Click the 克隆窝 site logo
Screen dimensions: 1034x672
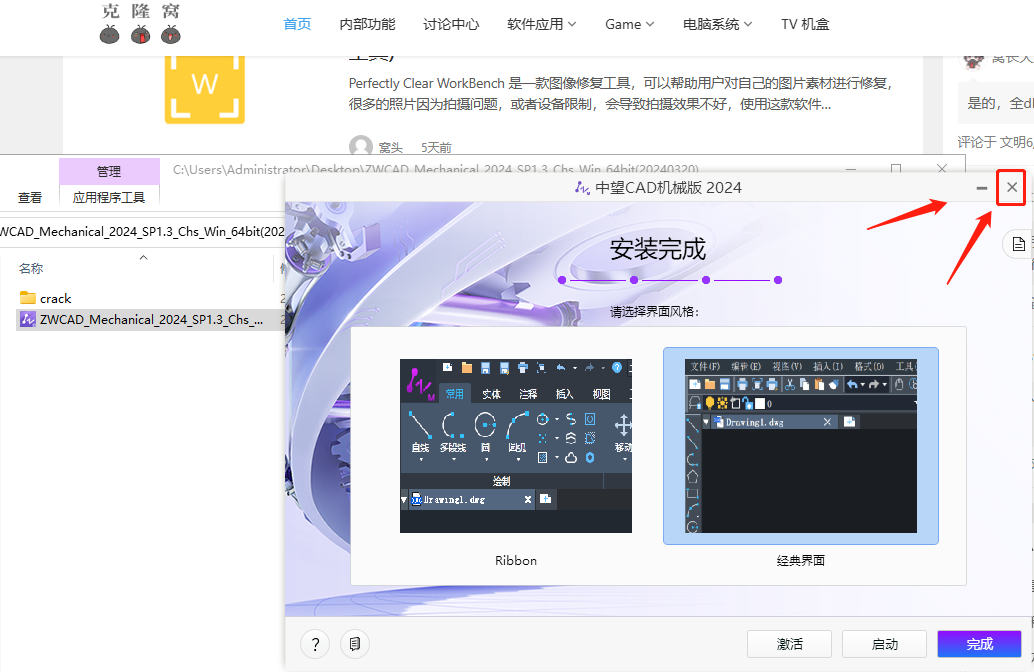pos(140,24)
